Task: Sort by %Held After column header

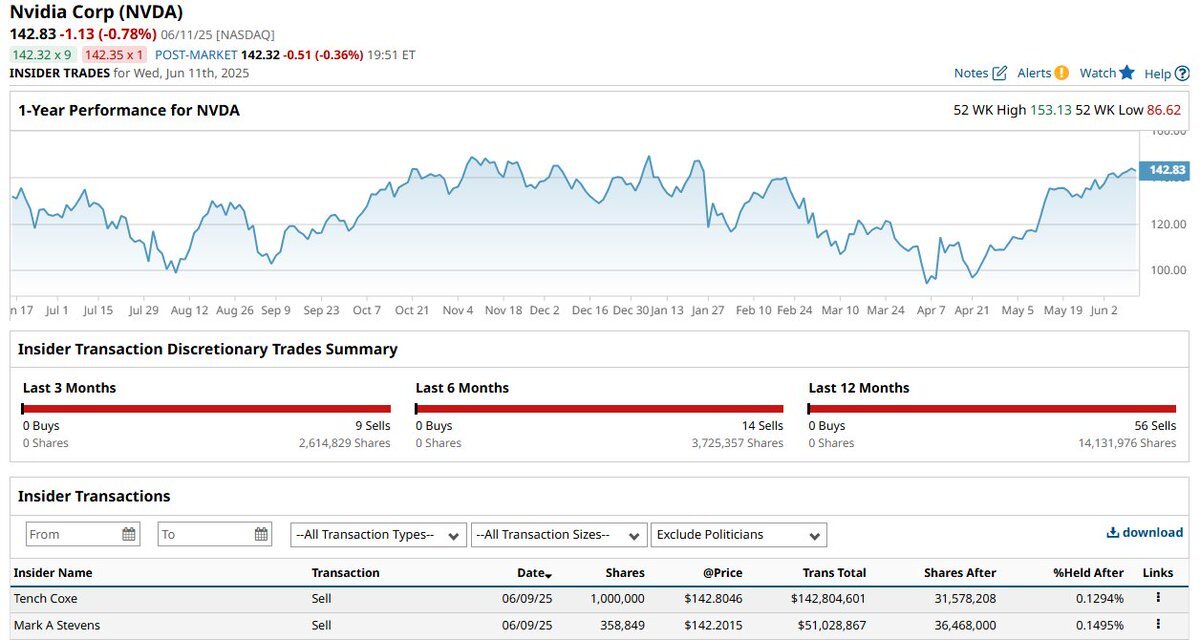Action: tap(1089, 573)
